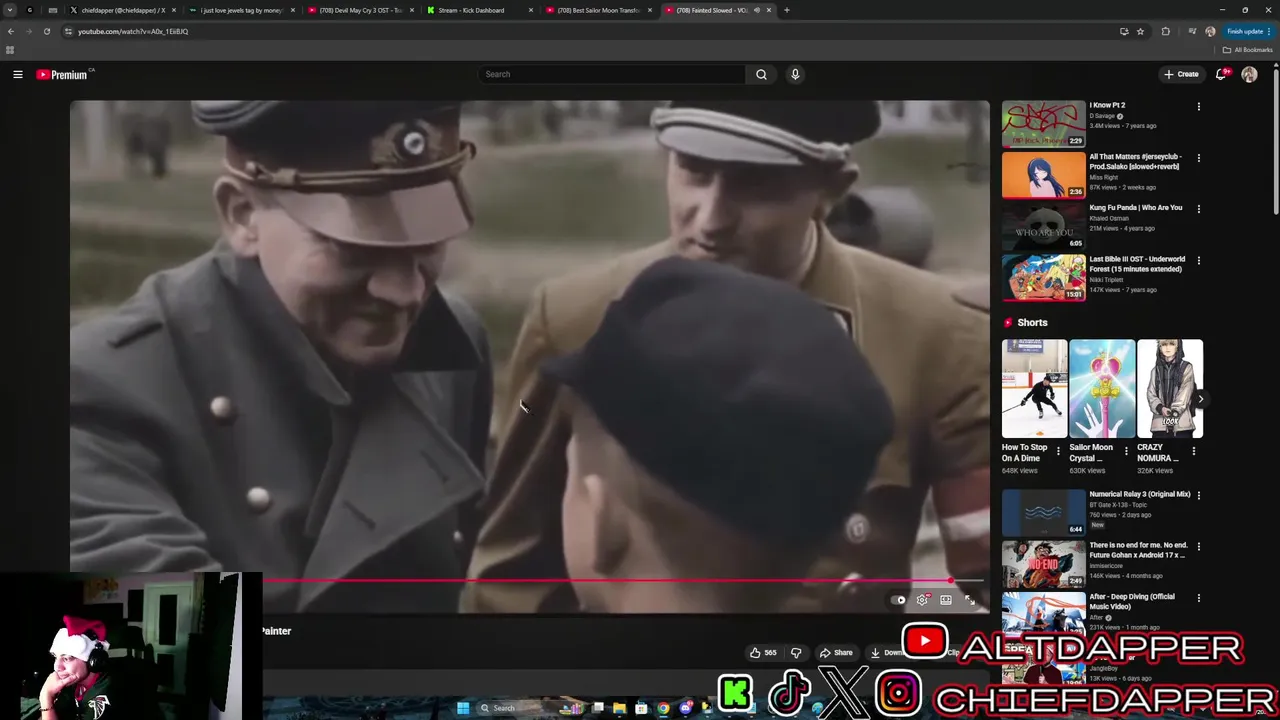The image size is (1280, 720).
Task: Open options for 'After - Deep Diving' video
Action: (x=1199, y=598)
